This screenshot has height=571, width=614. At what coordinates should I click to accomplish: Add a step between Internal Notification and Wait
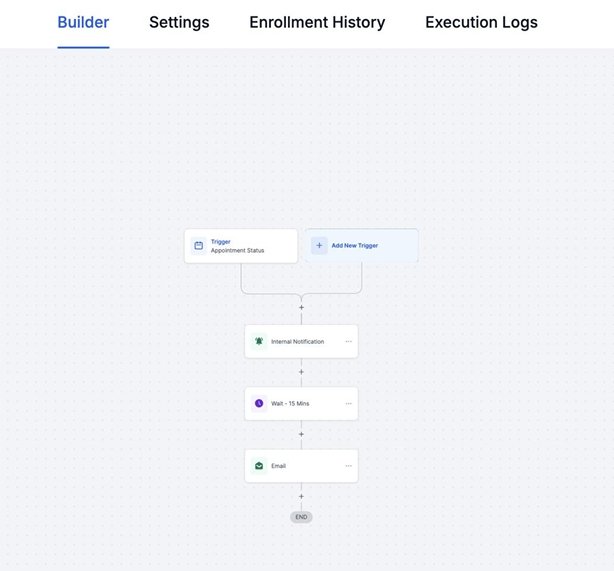(301, 372)
